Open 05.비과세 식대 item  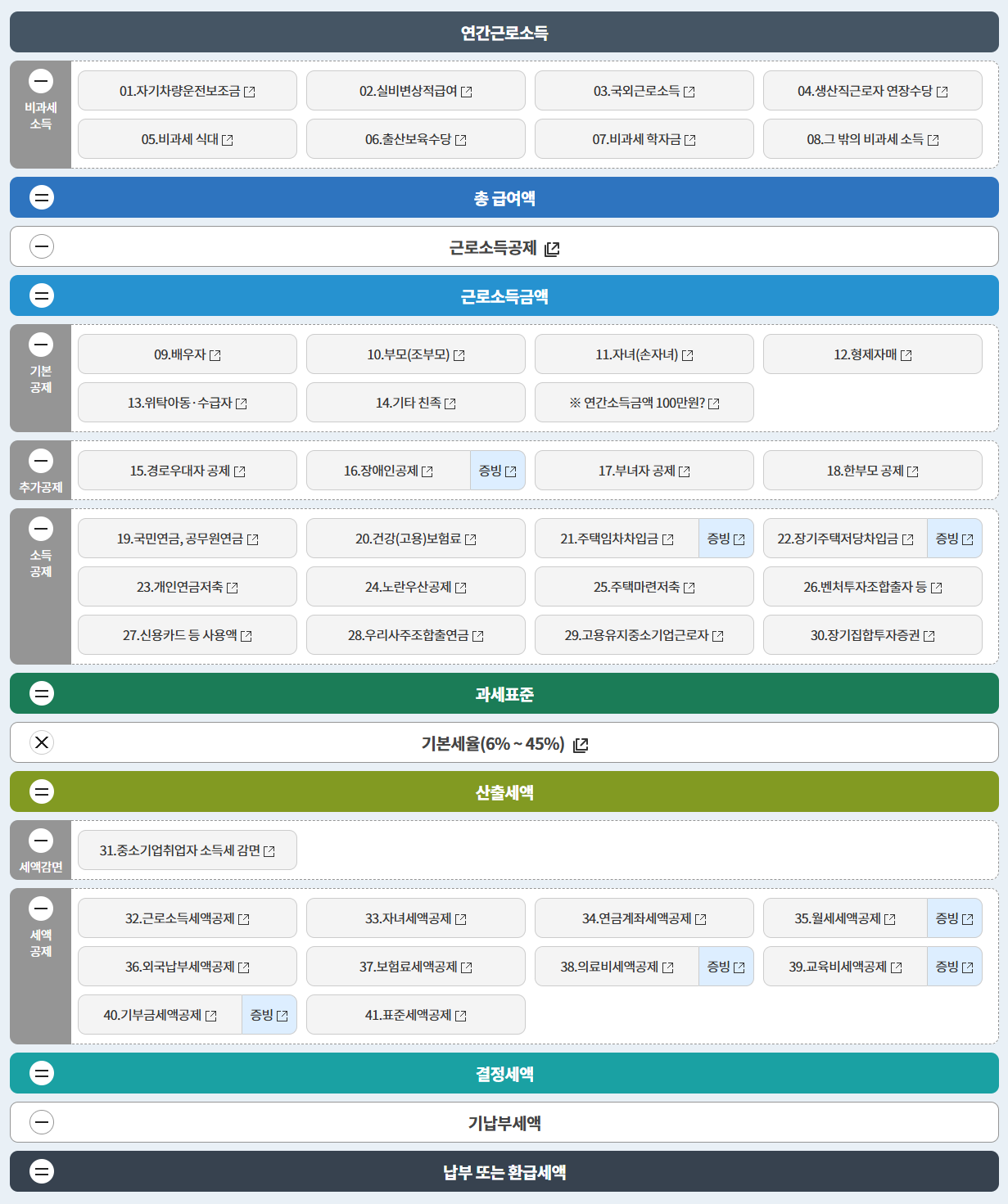pyautogui.click(x=188, y=139)
